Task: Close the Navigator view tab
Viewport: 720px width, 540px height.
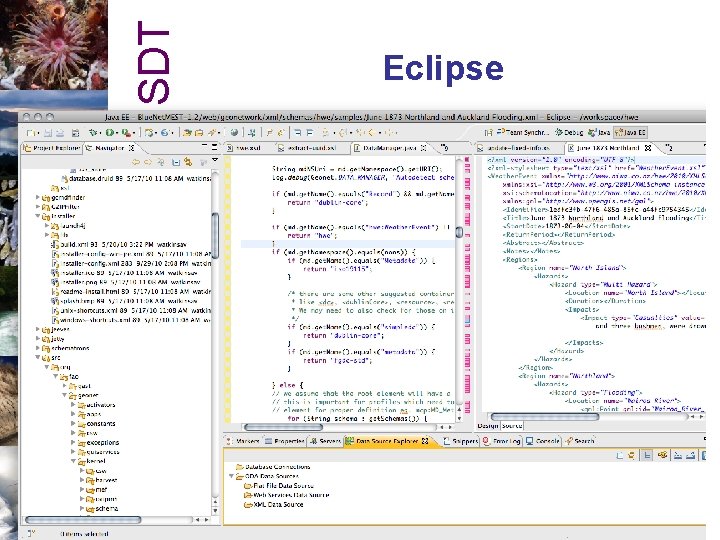Action: coord(131,148)
